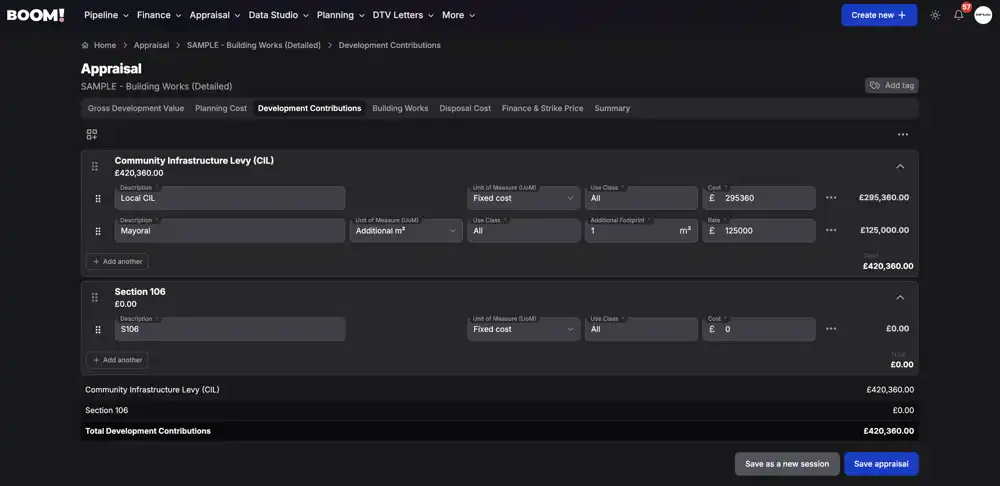Click the Add tag button

click(x=892, y=85)
